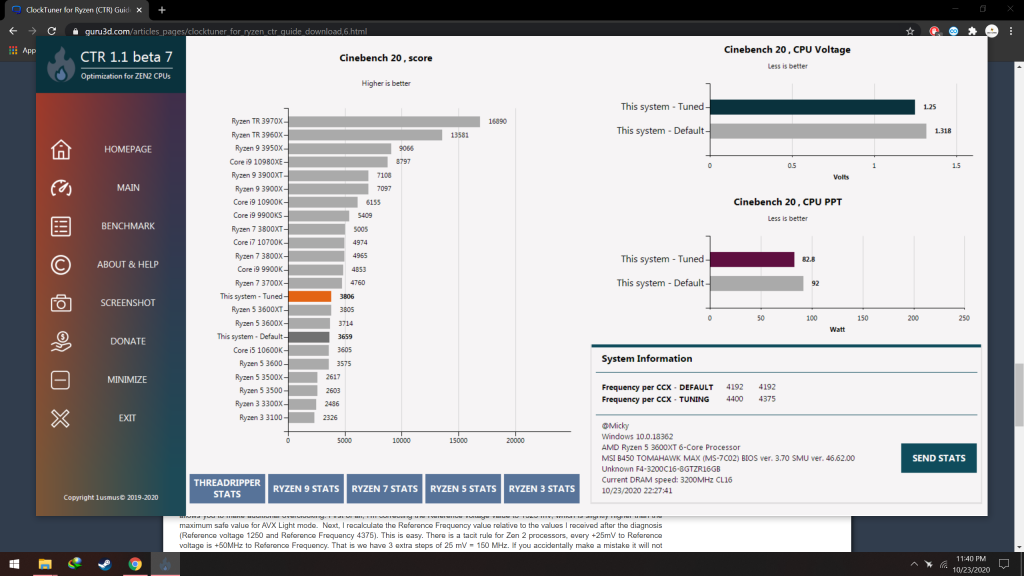Open ABOUT & HELP section
This screenshot has height=576, width=1024.
127,264
